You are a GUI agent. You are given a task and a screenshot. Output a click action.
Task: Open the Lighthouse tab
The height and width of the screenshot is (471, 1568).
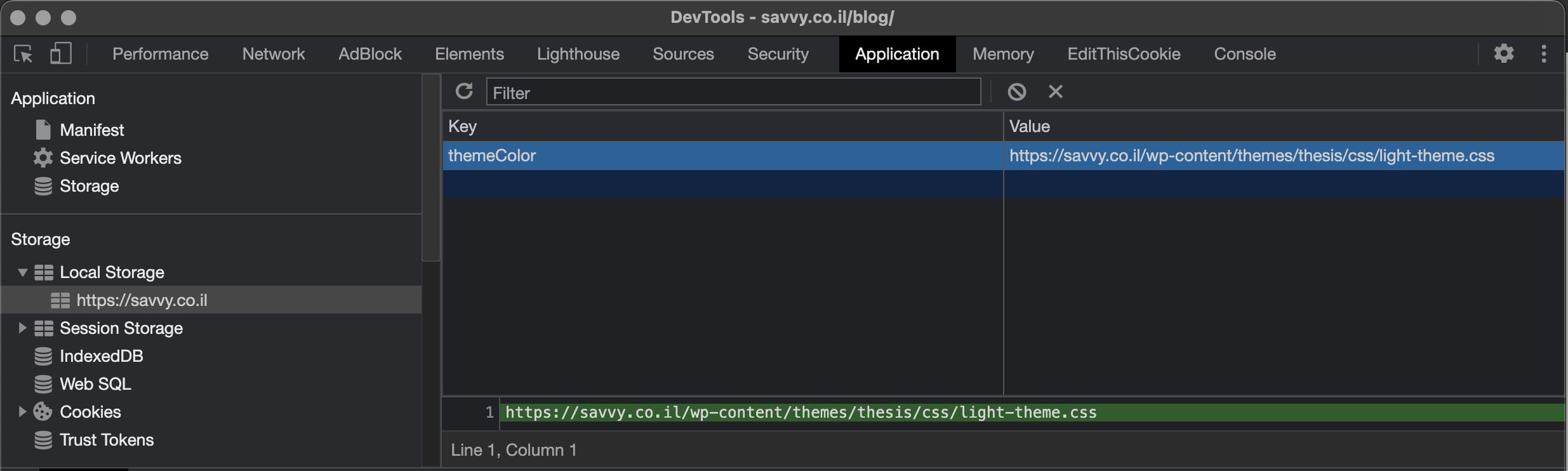578,54
